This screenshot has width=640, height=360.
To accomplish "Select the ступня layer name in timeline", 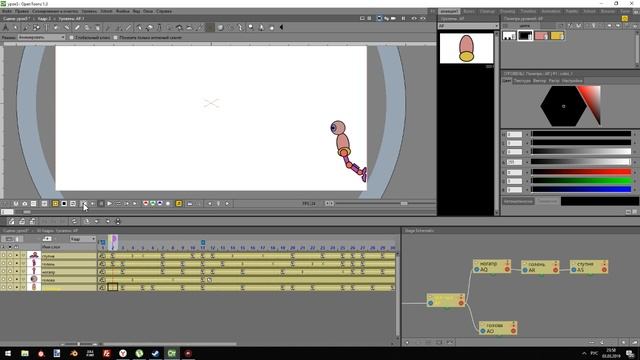I will [x=49, y=256].
